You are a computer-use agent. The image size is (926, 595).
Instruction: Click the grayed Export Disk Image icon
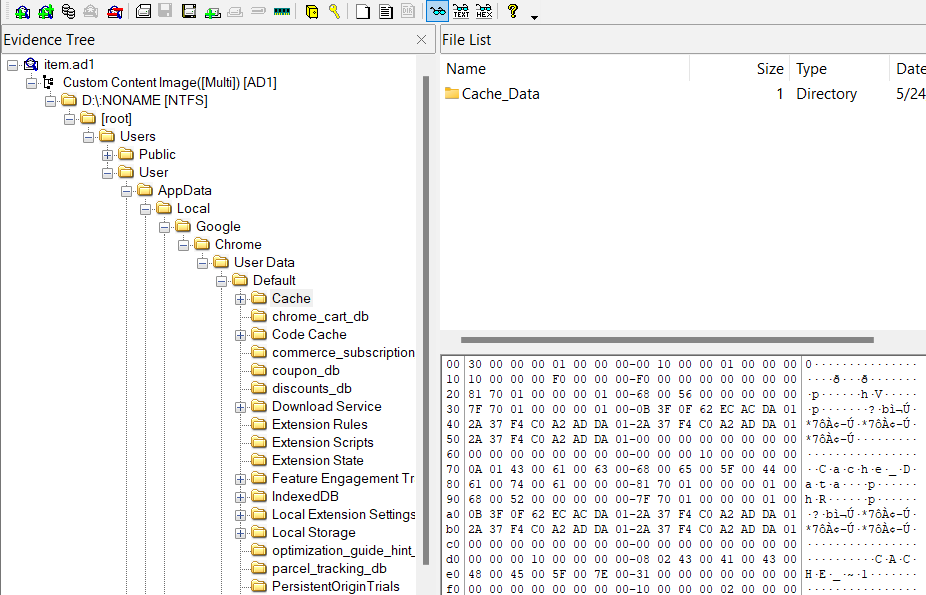tap(165, 11)
